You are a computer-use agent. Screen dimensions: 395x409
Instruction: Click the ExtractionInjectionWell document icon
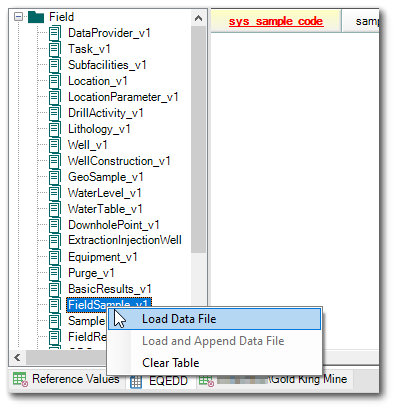tap(55, 240)
